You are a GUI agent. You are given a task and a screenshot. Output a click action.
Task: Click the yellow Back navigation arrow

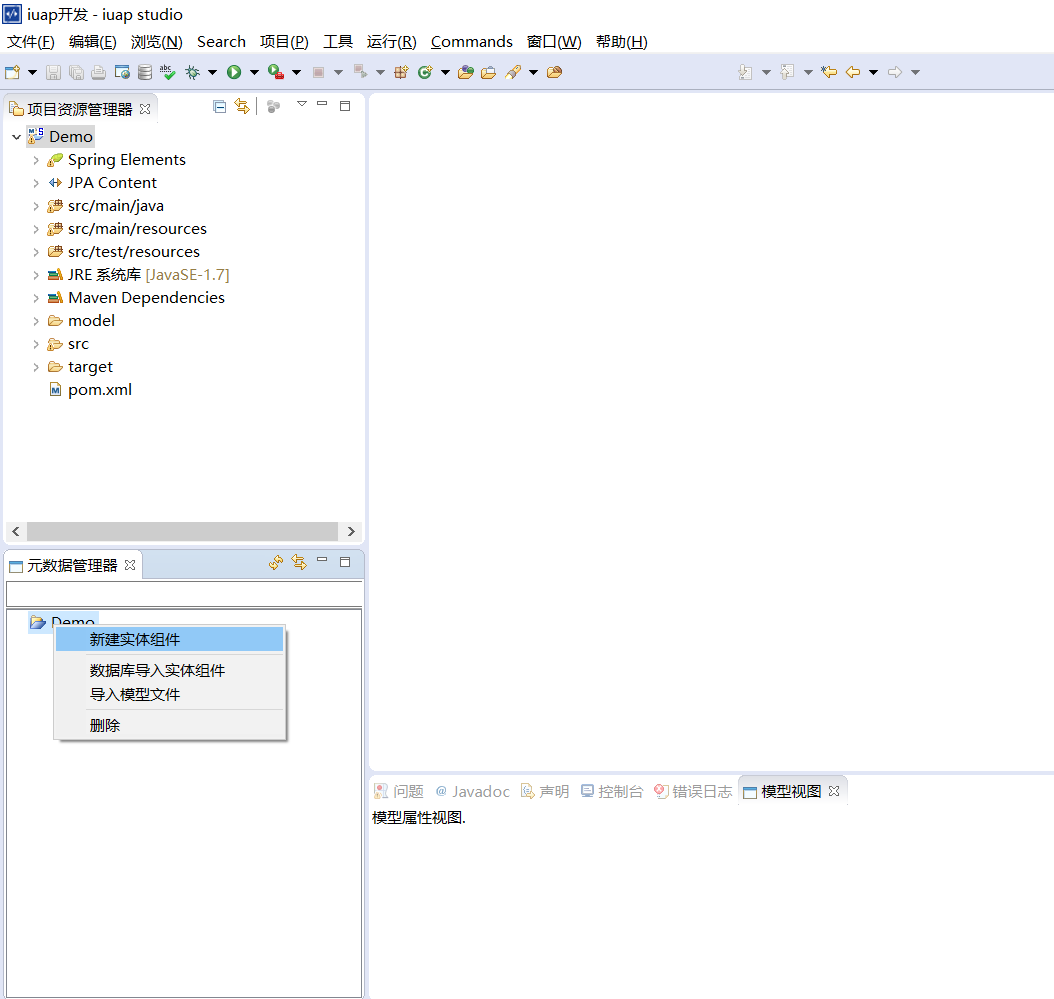point(852,72)
